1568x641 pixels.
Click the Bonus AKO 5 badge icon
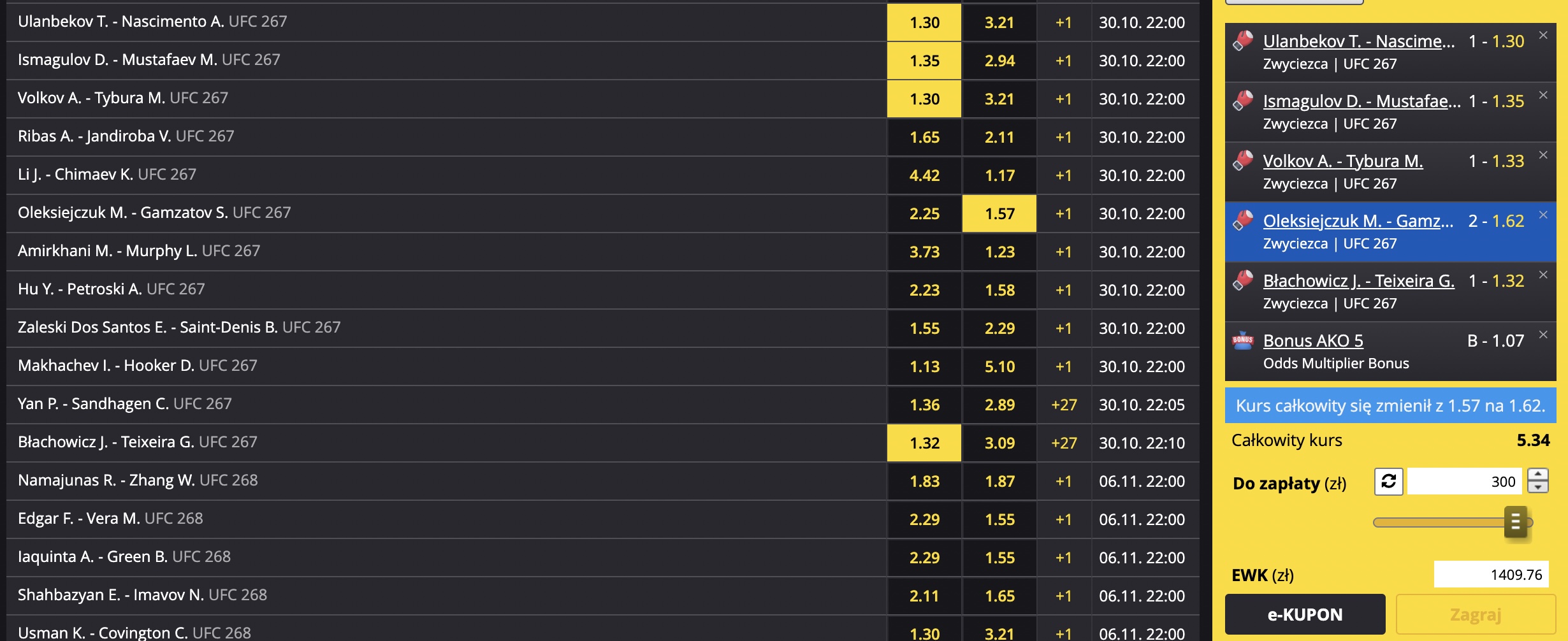(1243, 340)
